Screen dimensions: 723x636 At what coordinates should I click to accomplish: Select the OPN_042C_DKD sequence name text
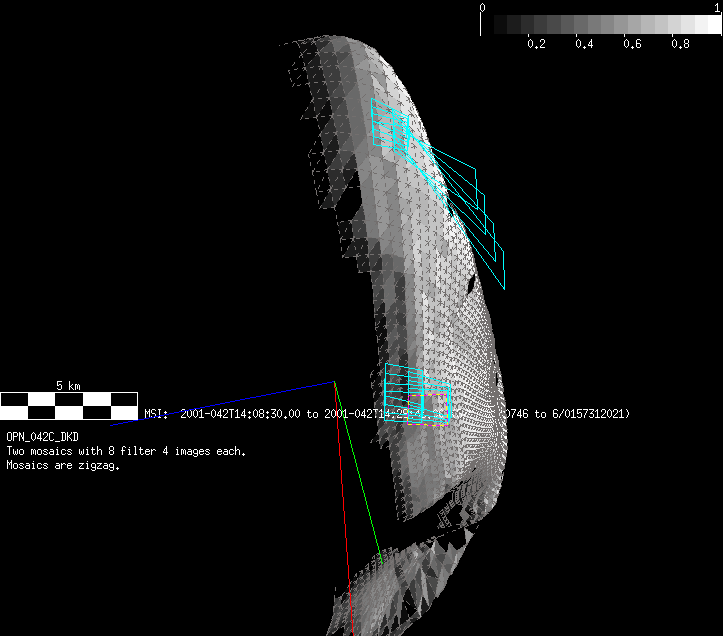[x=42, y=438]
